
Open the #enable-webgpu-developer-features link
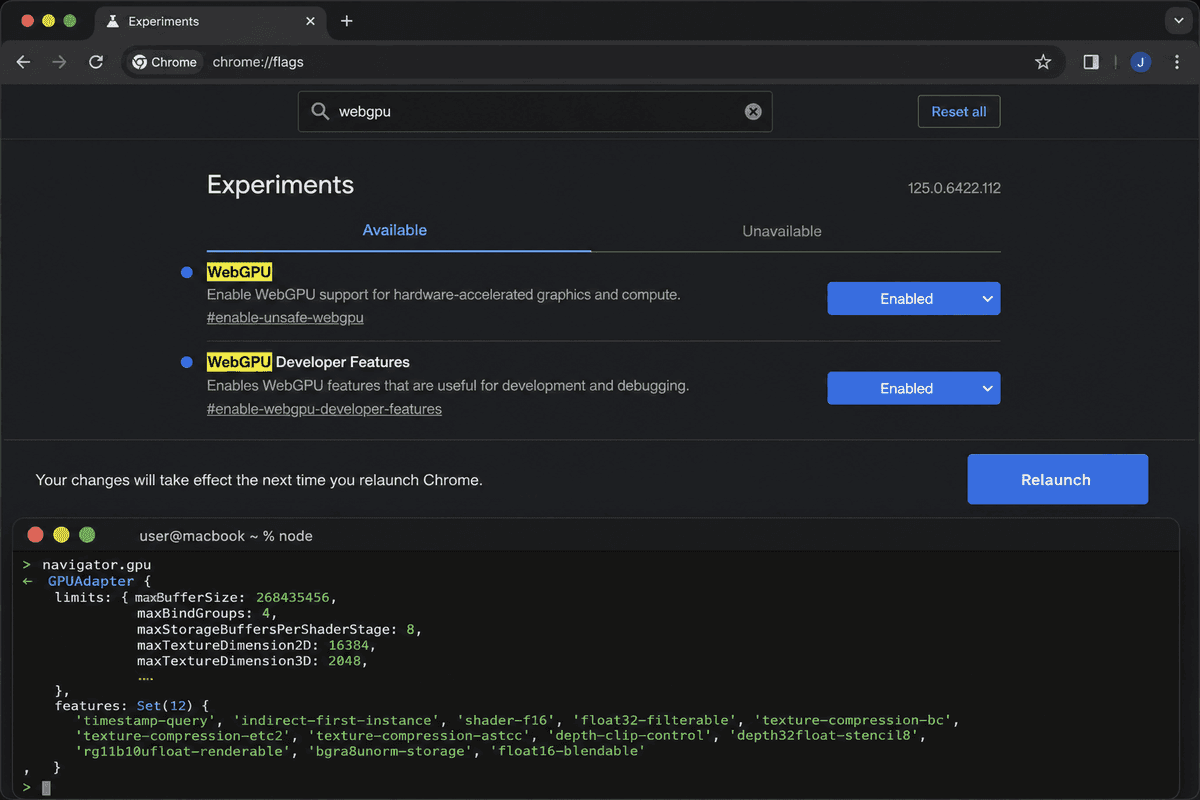pos(324,409)
